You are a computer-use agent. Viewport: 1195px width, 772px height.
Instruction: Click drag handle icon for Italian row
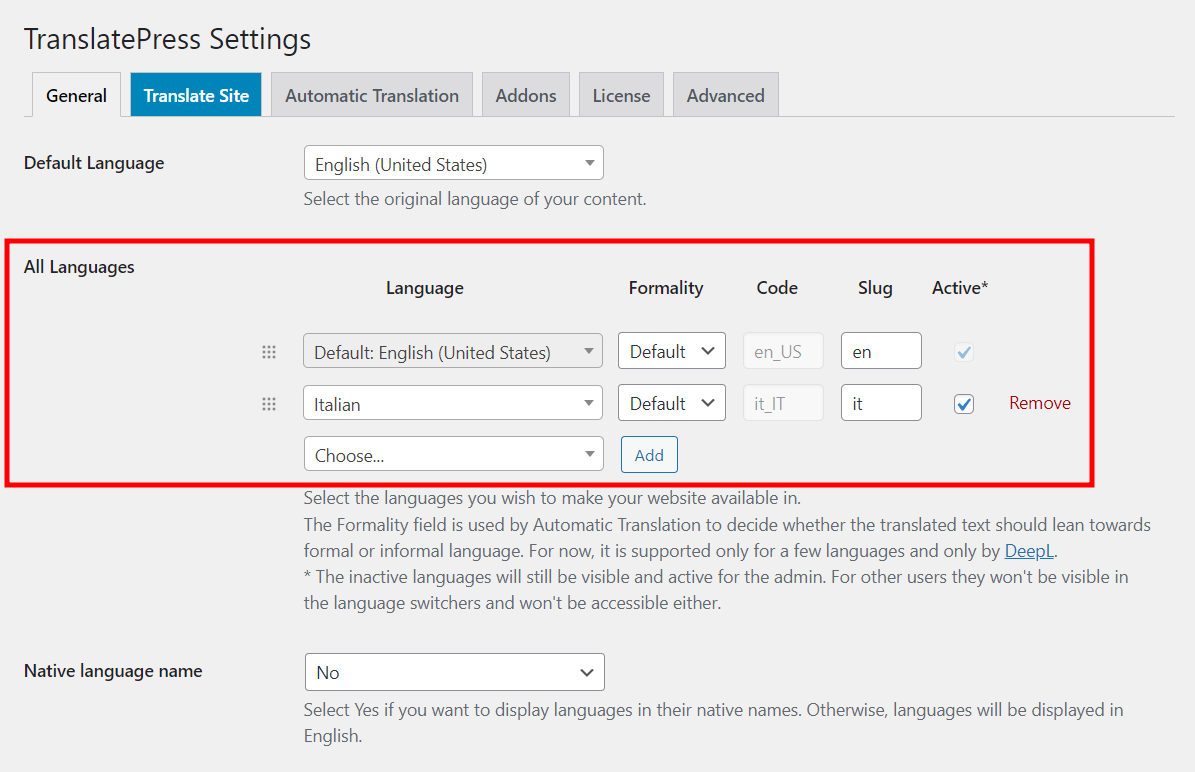click(269, 404)
